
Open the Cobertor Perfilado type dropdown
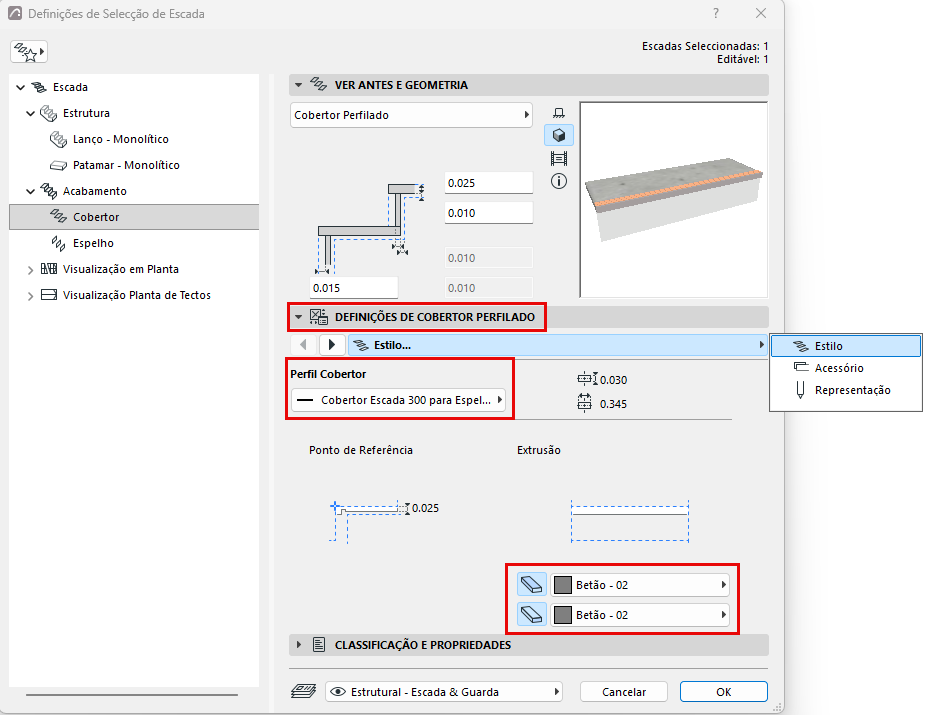coord(411,115)
